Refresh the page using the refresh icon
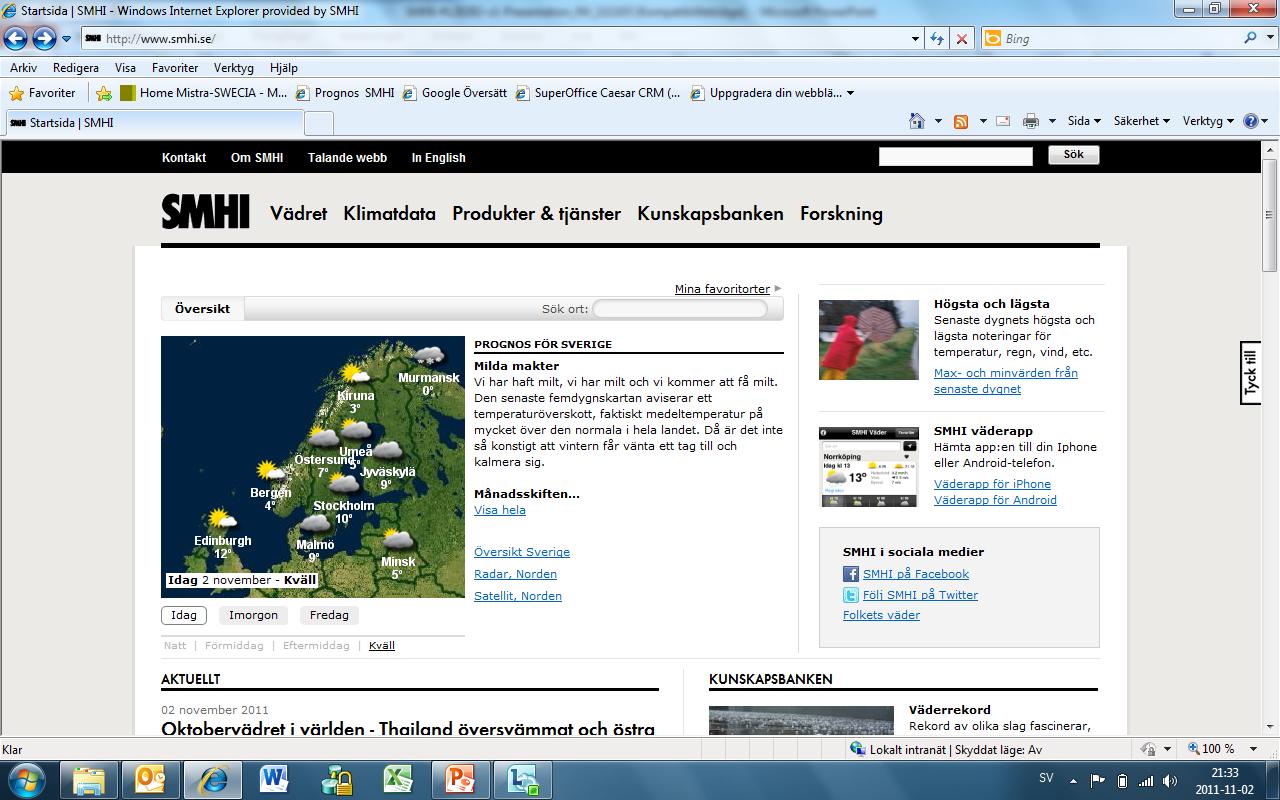The height and width of the screenshot is (800, 1280). [x=937, y=38]
